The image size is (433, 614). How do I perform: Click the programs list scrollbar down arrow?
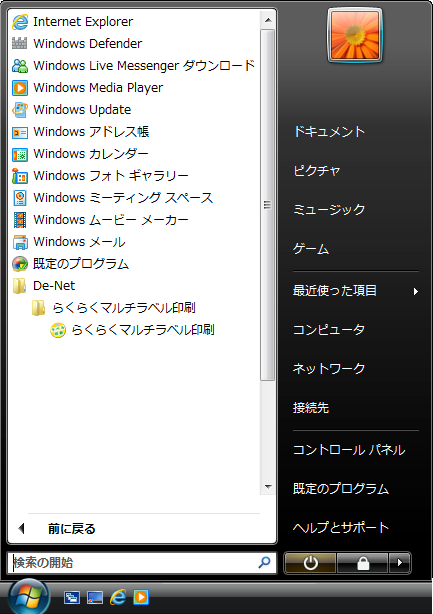[x=268, y=487]
